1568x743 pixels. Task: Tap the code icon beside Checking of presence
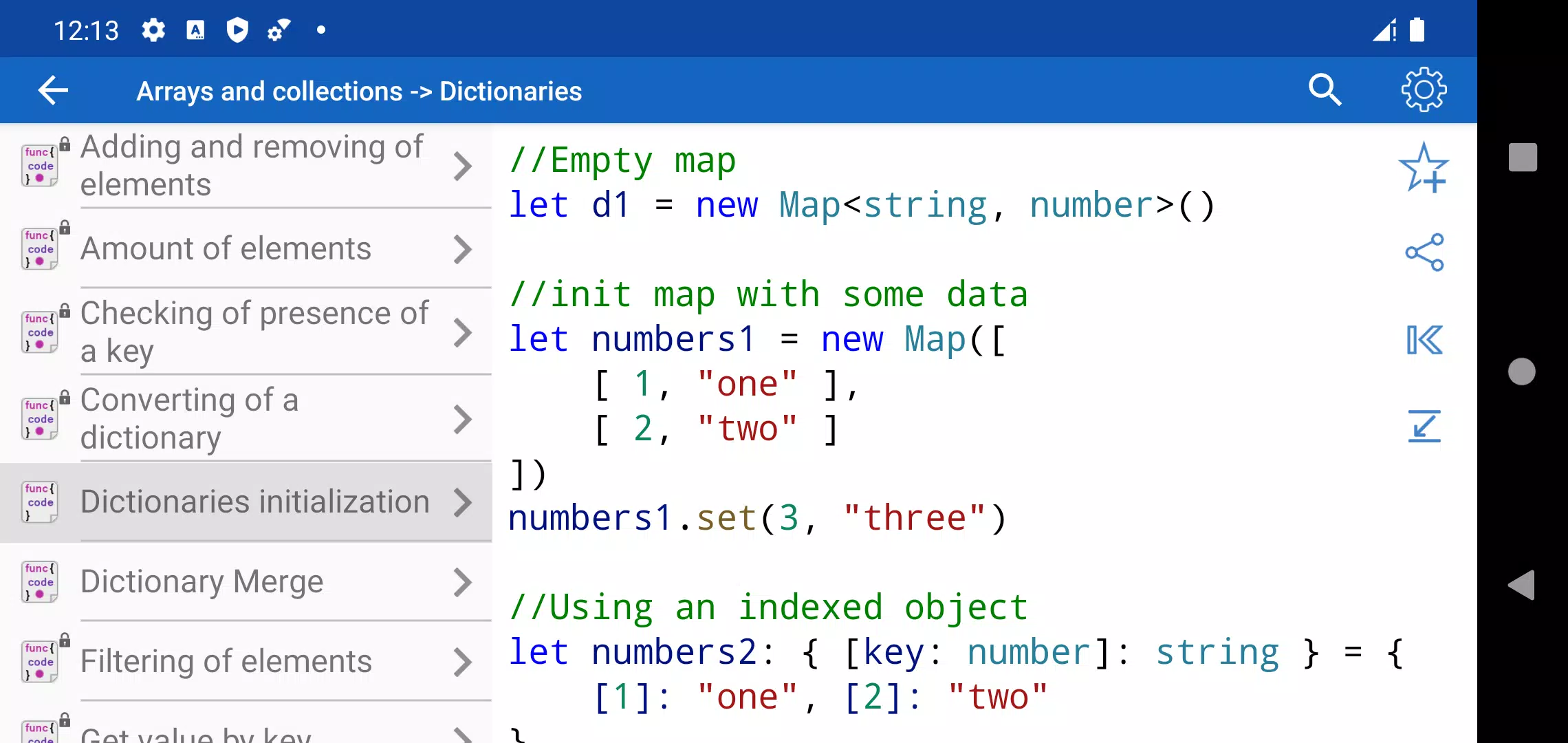40,332
